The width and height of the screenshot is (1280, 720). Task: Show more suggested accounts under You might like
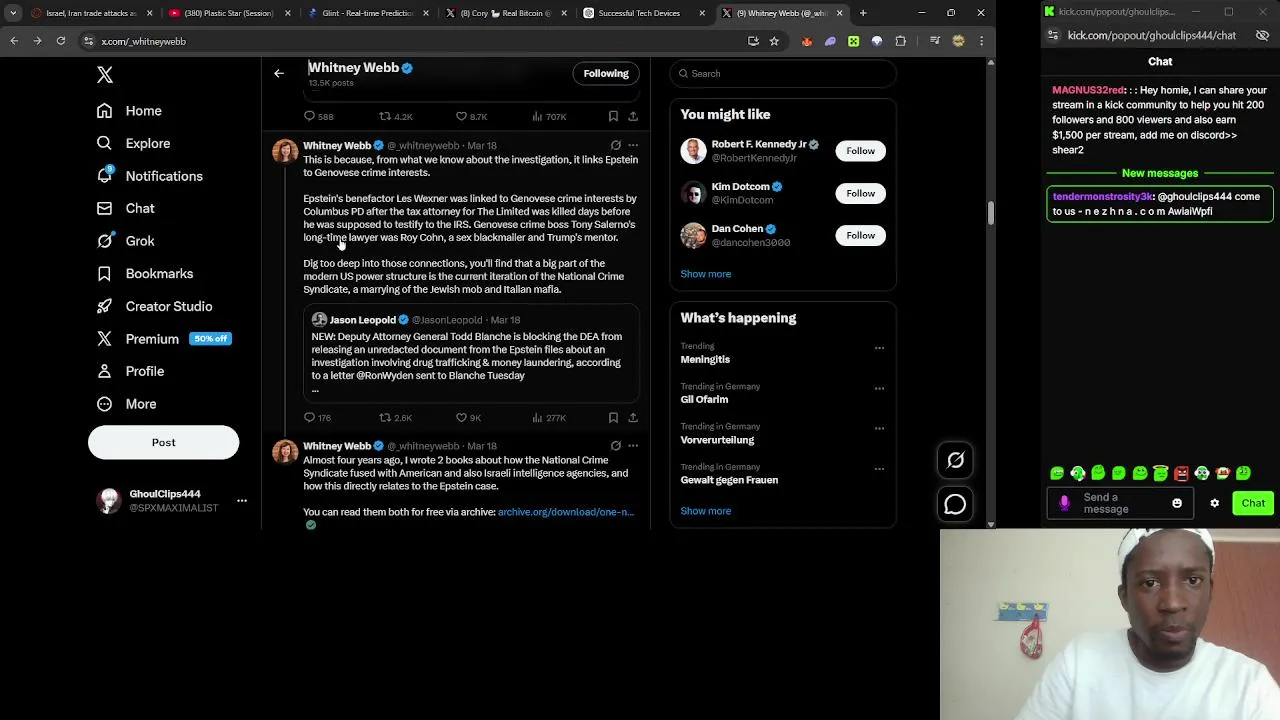coord(706,274)
